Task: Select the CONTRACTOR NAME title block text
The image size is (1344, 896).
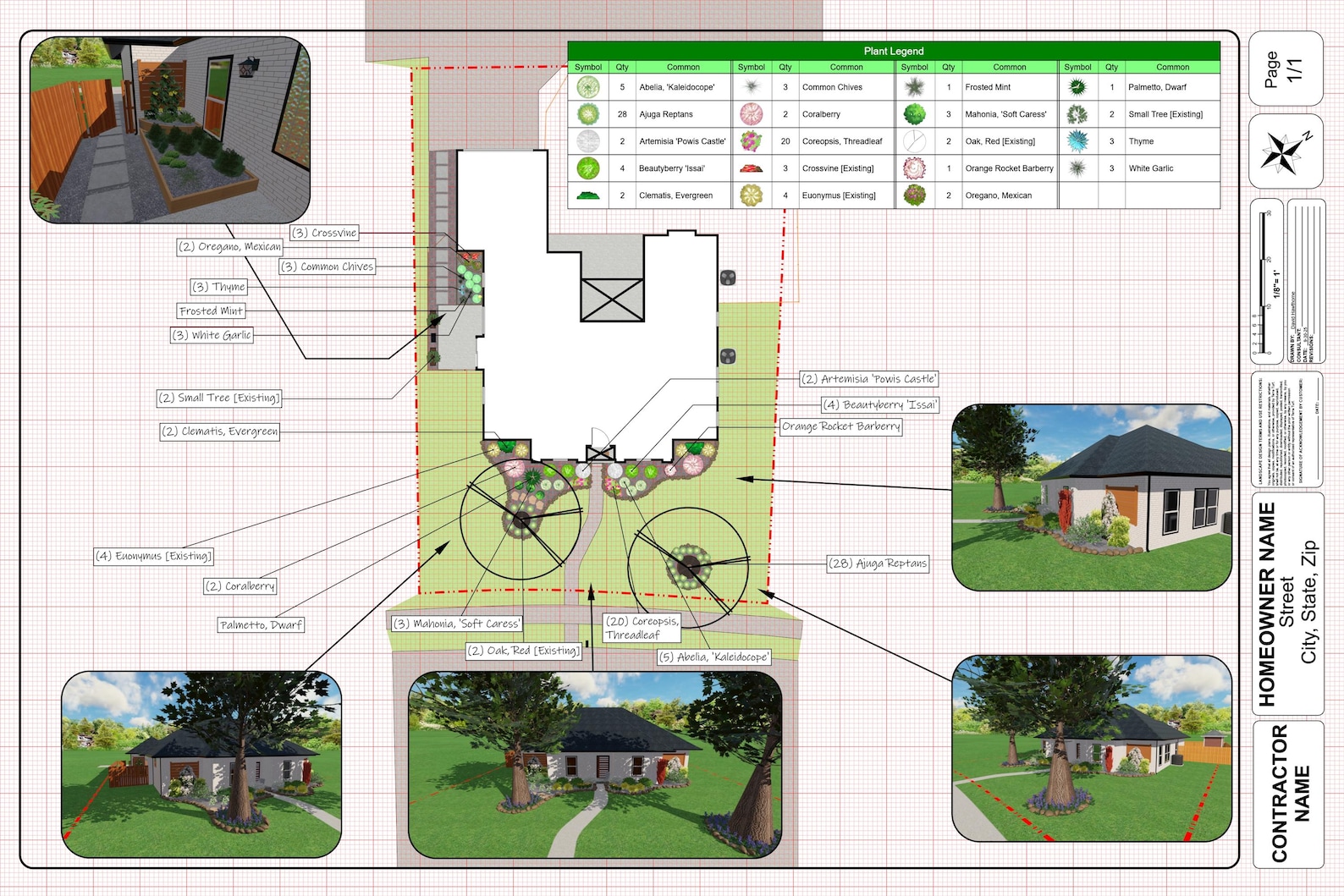Action: tap(1290, 794)
